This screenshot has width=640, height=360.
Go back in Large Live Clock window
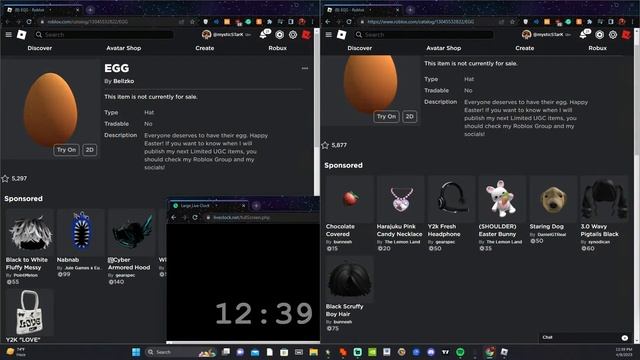pos(173,218)
